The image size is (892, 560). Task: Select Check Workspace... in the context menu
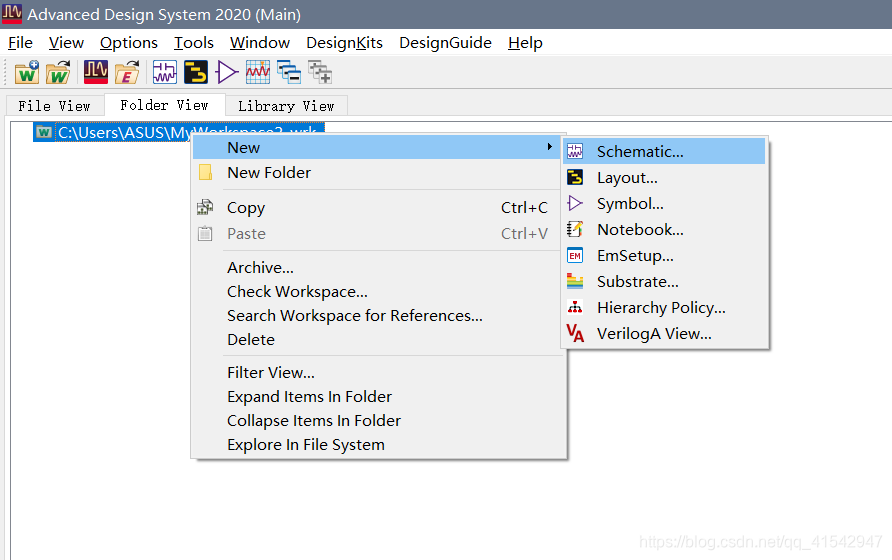[x=378, y=291]
